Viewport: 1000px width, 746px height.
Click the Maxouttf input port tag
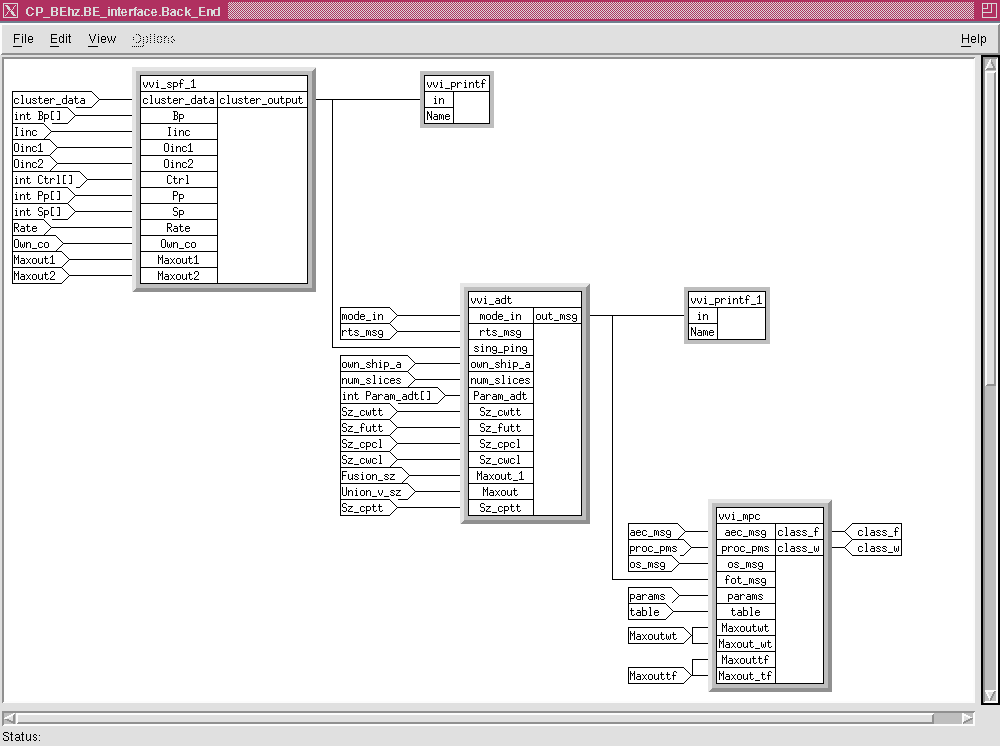click(x=656, y=676)
